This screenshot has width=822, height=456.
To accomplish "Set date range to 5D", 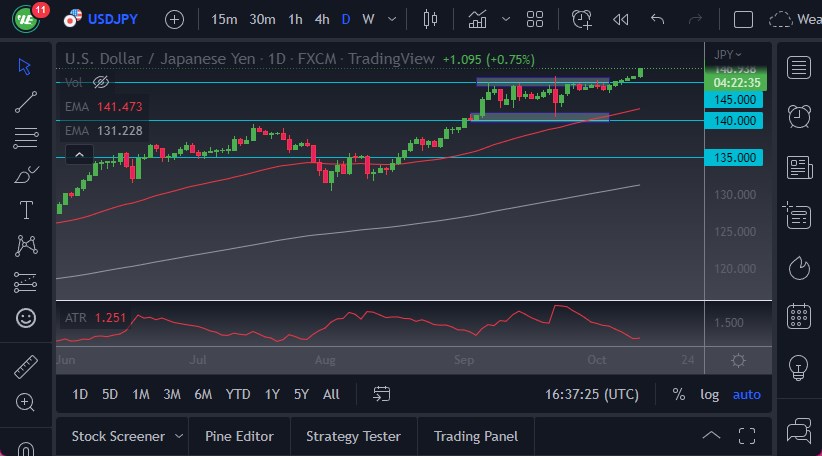I will (110, 394).
